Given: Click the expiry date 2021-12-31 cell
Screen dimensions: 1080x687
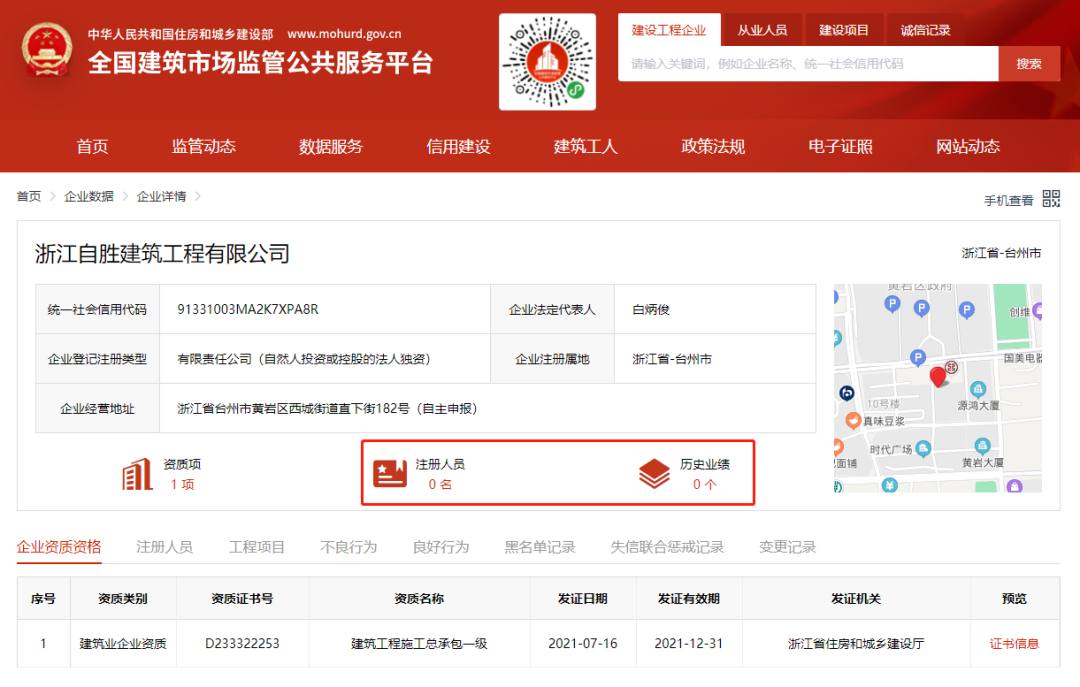Looking at the screenshot, I should tap(689, 644).
